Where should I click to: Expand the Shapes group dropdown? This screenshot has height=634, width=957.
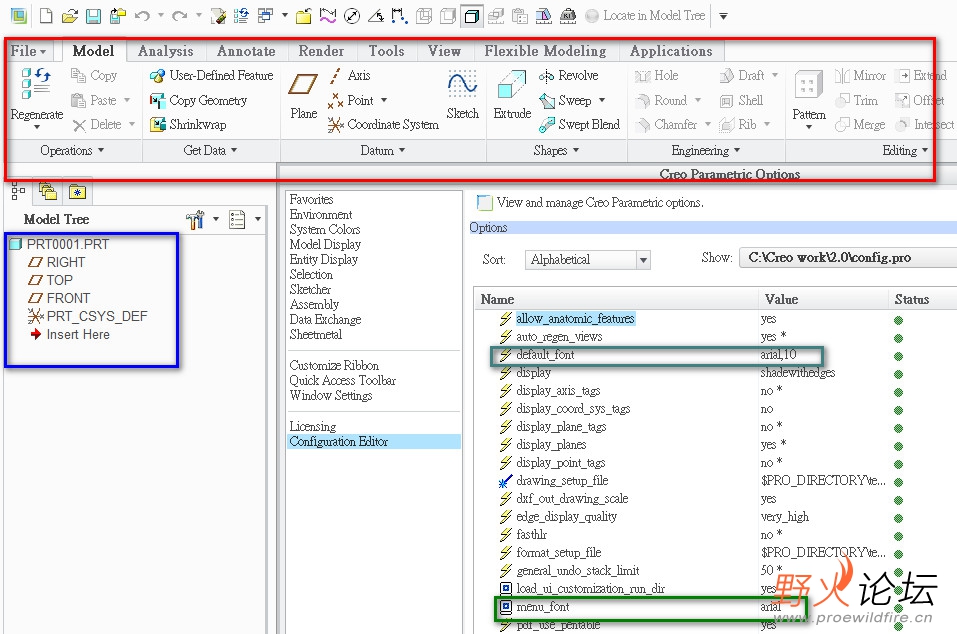coord(556,151)
